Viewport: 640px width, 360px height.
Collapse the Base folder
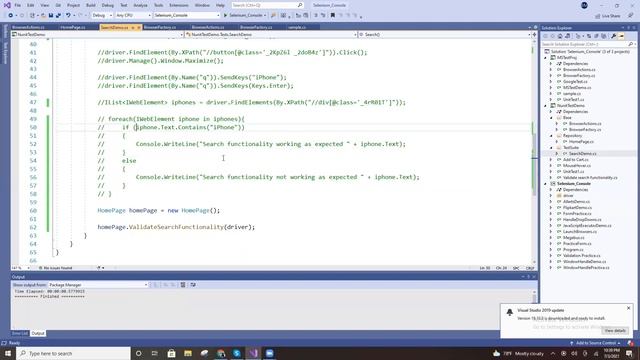551,118
